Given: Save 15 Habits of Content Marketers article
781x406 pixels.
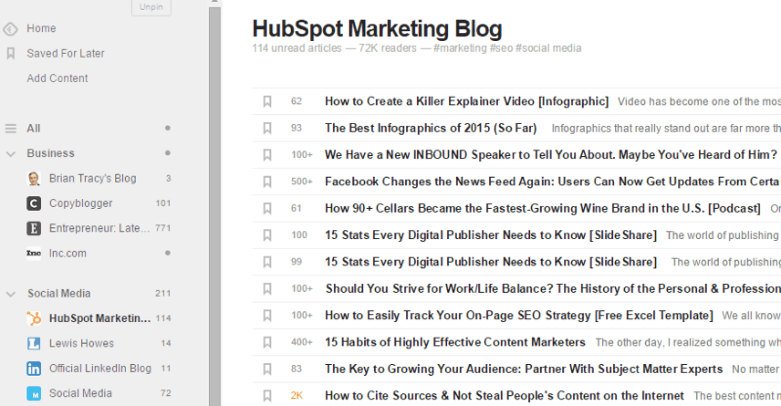Looking at the screenshot, I should click(267, 342).
